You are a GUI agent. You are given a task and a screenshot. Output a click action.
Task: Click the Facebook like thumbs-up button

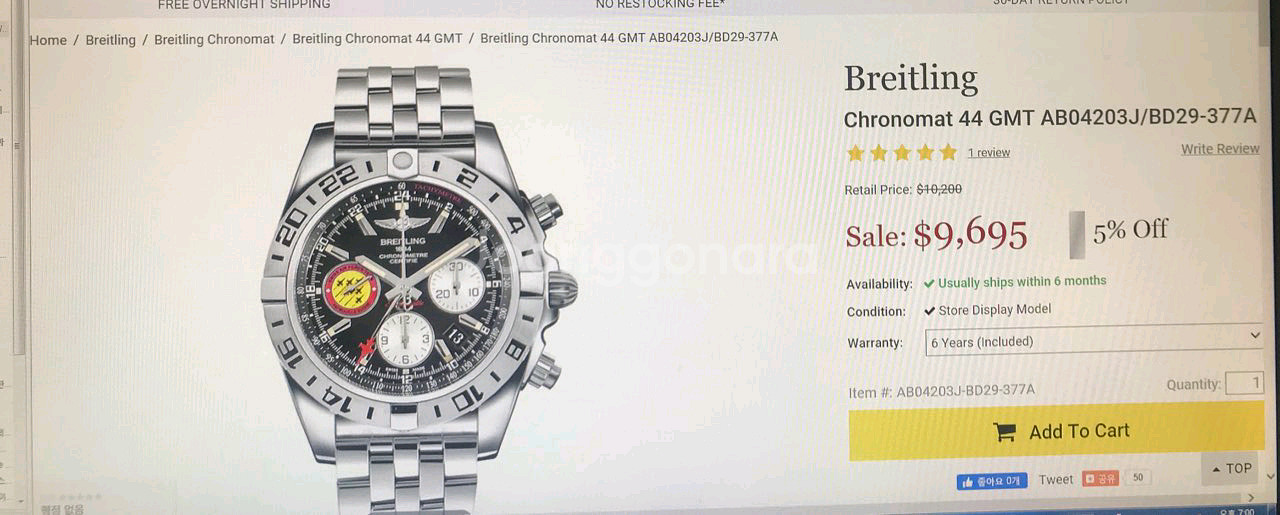click(x=991, y=481)
